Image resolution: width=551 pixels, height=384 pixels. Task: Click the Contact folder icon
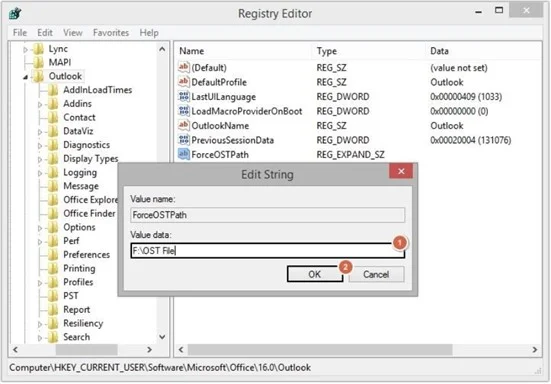pyautogui.click(x=53, y=117)
